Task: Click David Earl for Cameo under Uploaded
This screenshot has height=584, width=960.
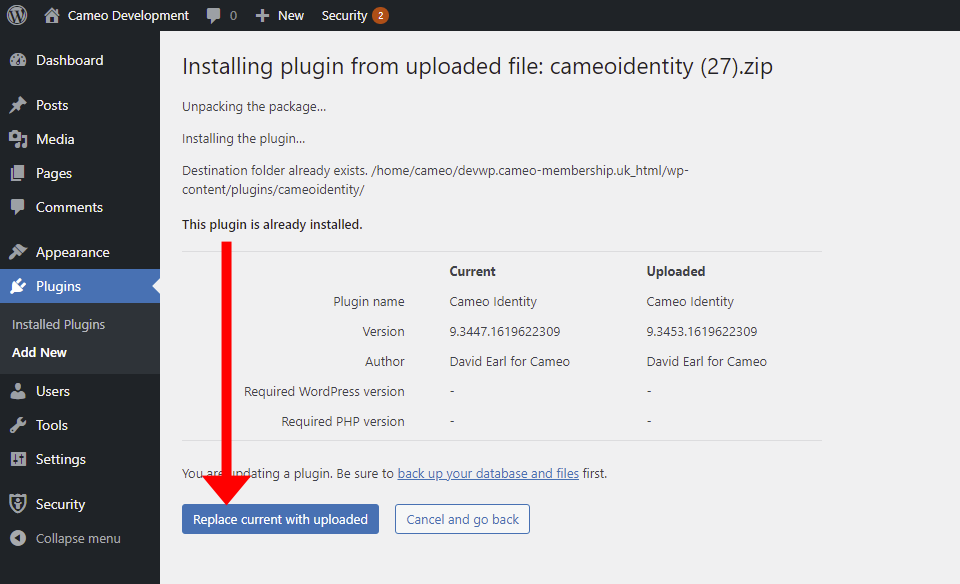Action: [707, 361]
